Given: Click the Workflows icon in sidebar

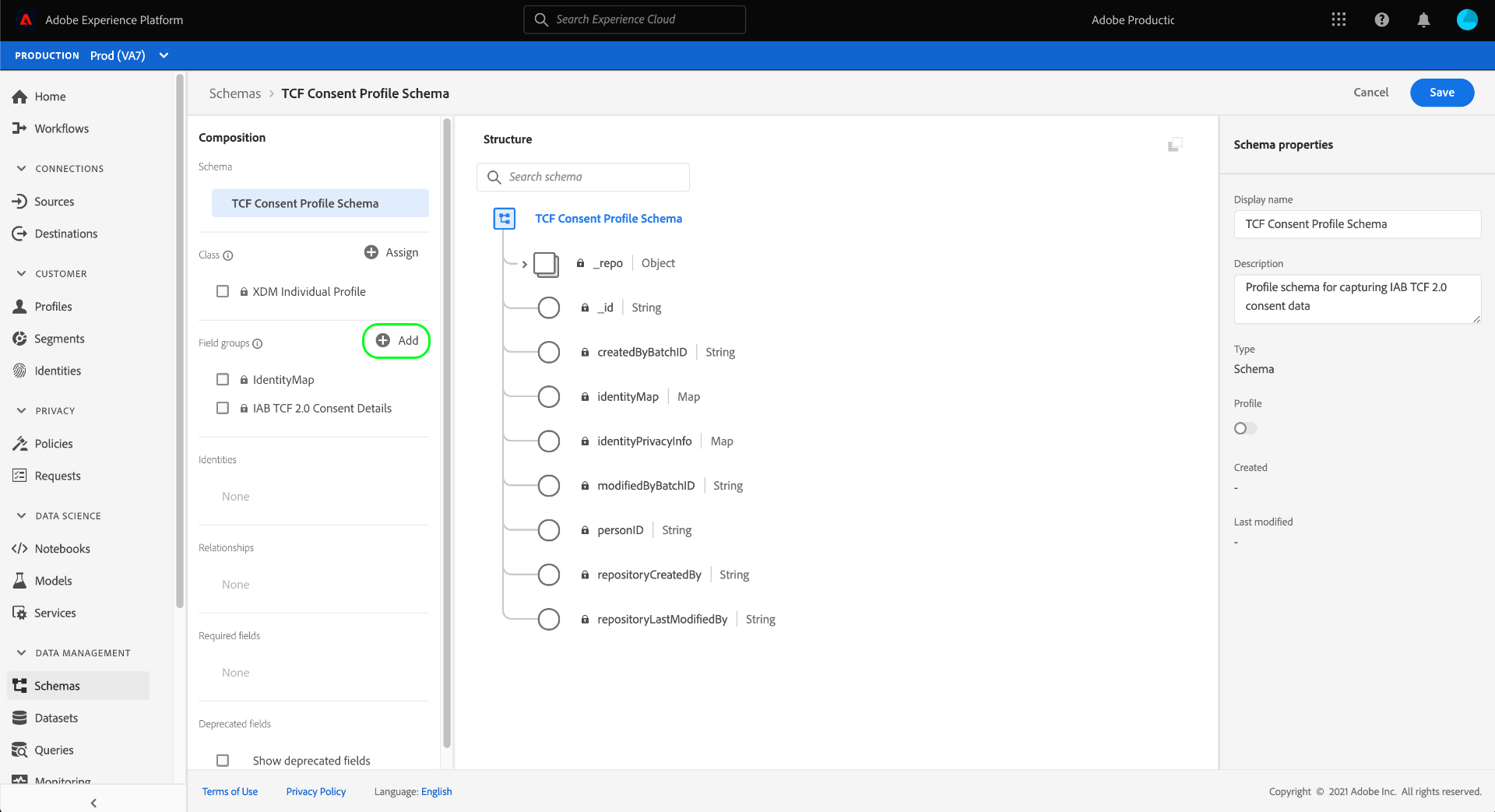Looking at the screenshot, I should coord(19,128).
